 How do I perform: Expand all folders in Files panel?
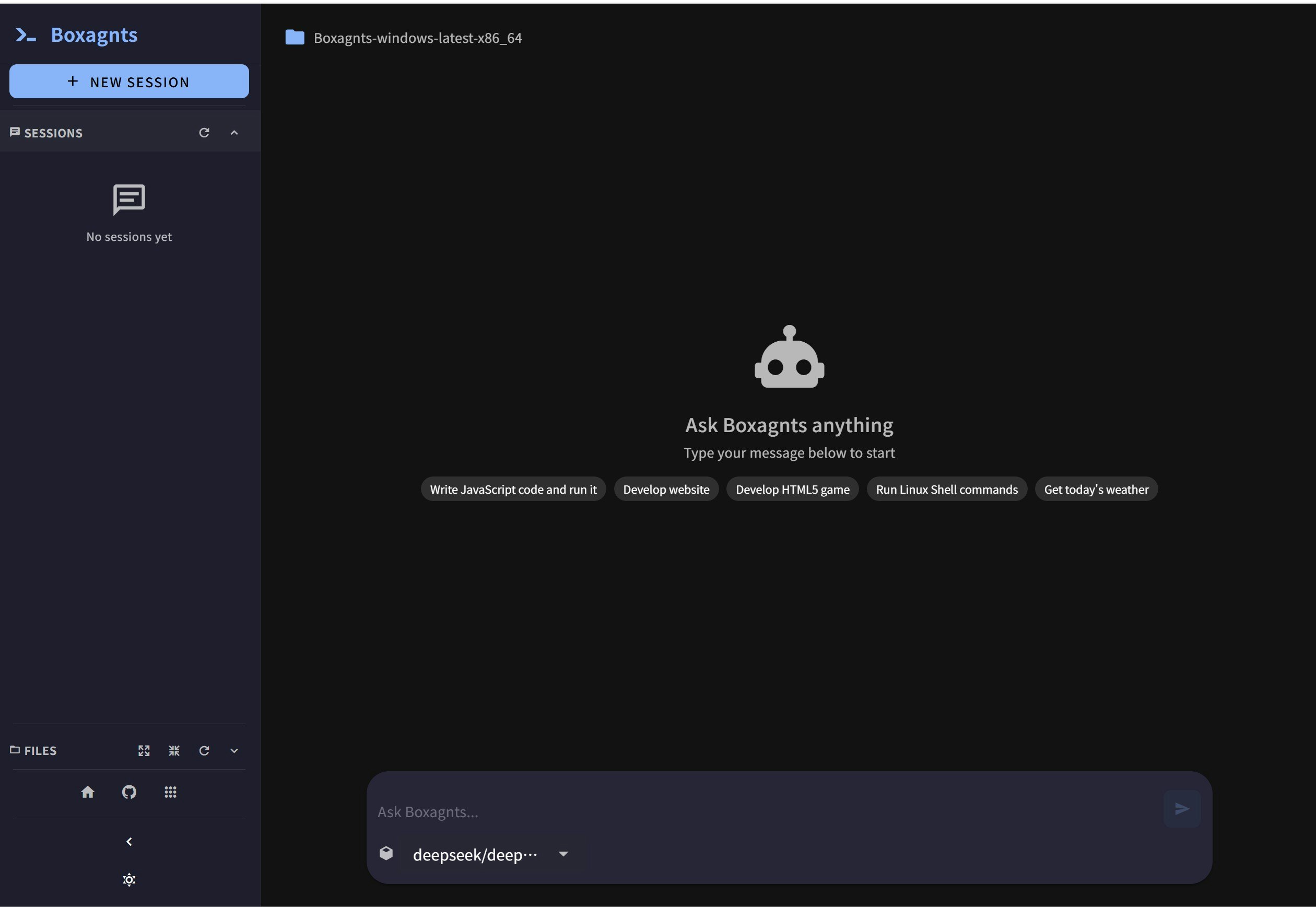click(x=144, y=751)
